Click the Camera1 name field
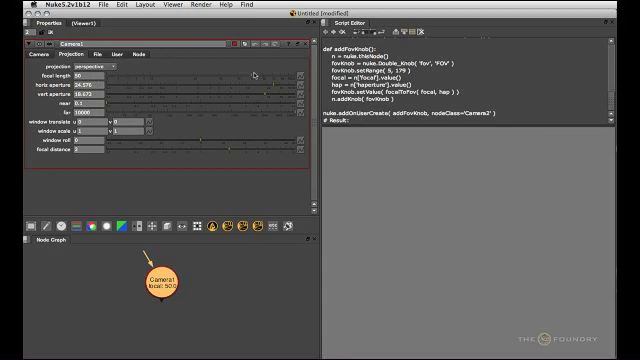Image resolution: width=640 pixels, height=360 pixels. coord(142,44)
